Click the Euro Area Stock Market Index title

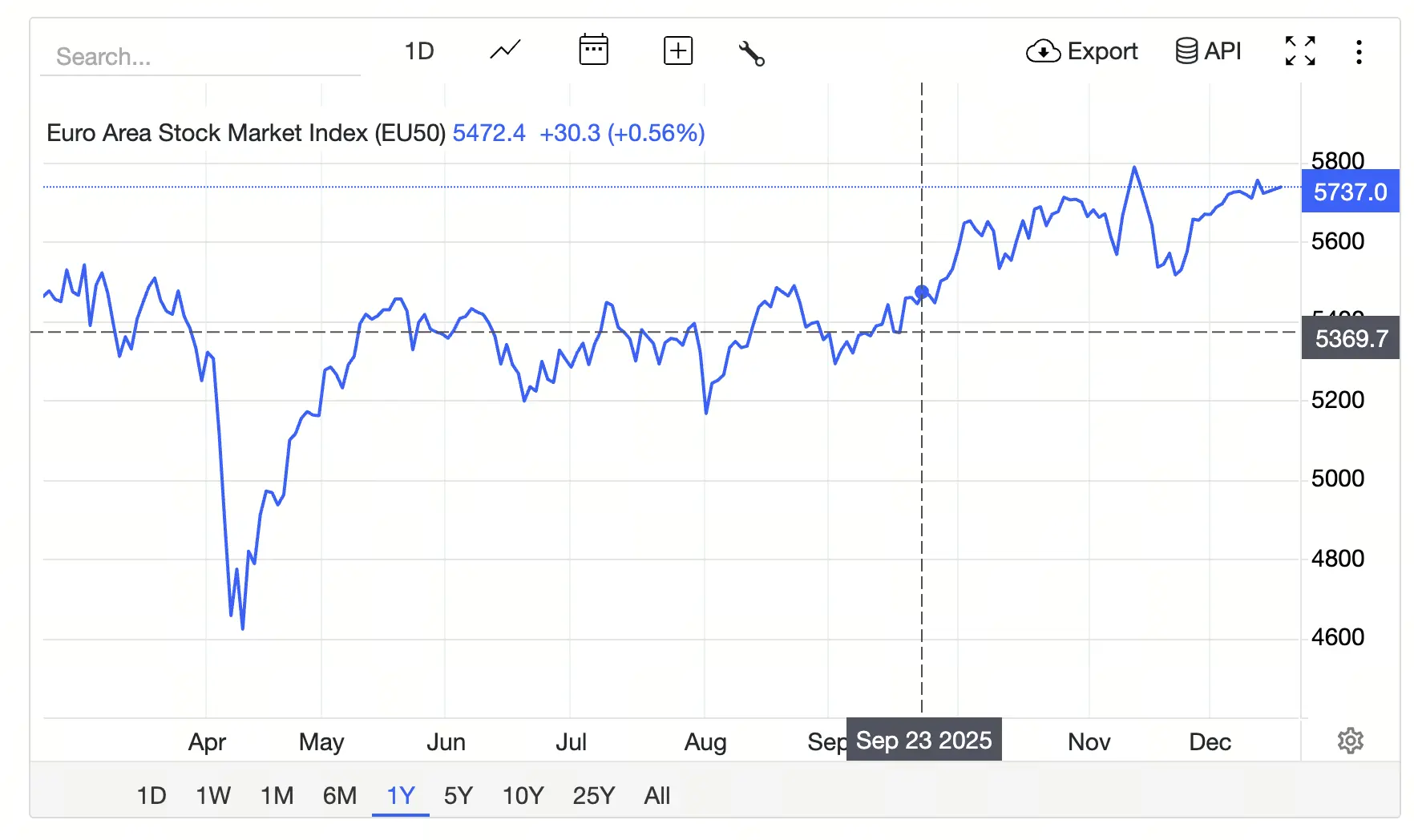coord(246,133)
